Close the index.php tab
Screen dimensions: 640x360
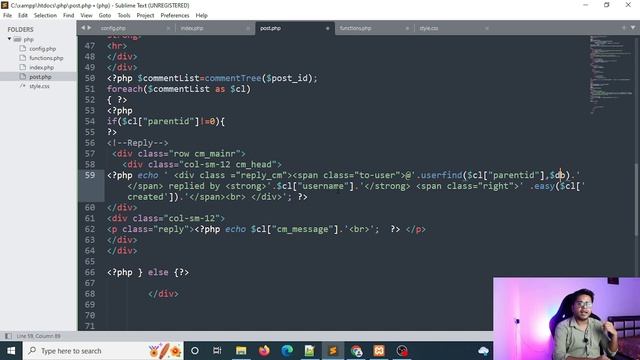[x=248, y=28]
